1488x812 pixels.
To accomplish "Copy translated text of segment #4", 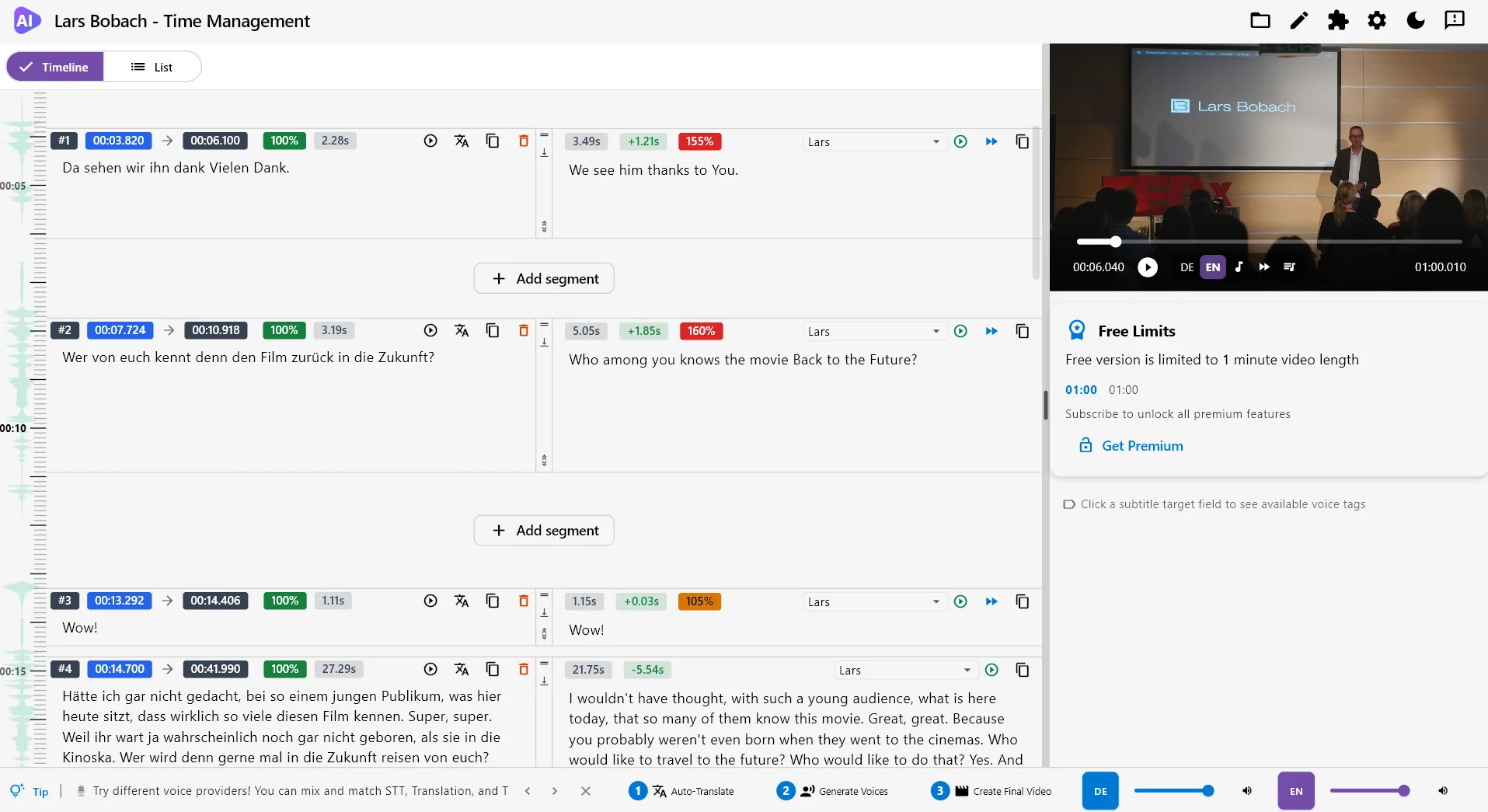I will (x=1023, y=670).
